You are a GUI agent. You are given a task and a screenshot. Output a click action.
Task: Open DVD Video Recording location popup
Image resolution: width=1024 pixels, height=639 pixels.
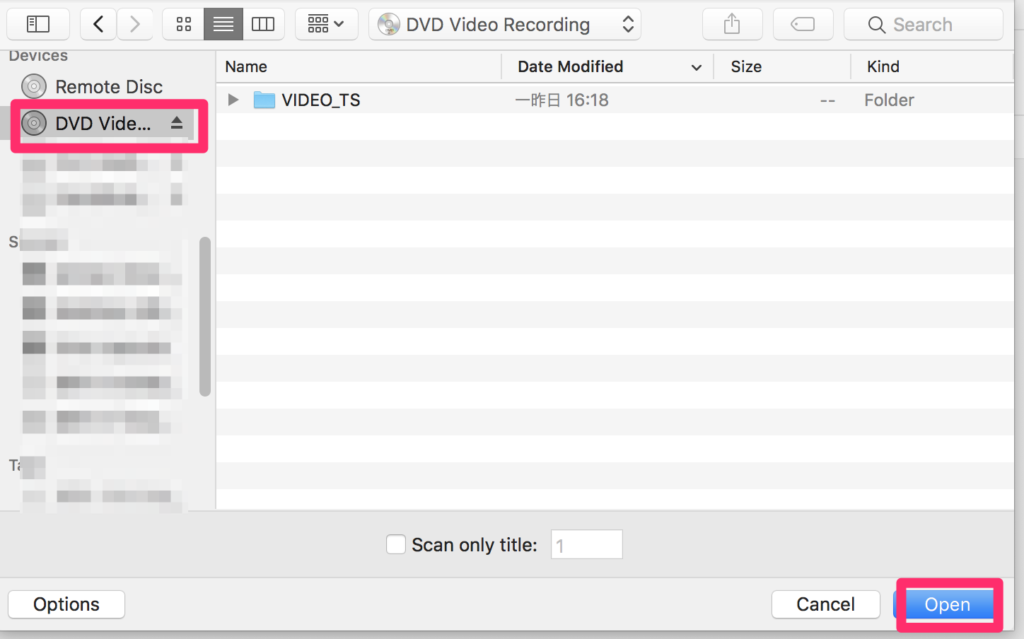pos(505,24)
